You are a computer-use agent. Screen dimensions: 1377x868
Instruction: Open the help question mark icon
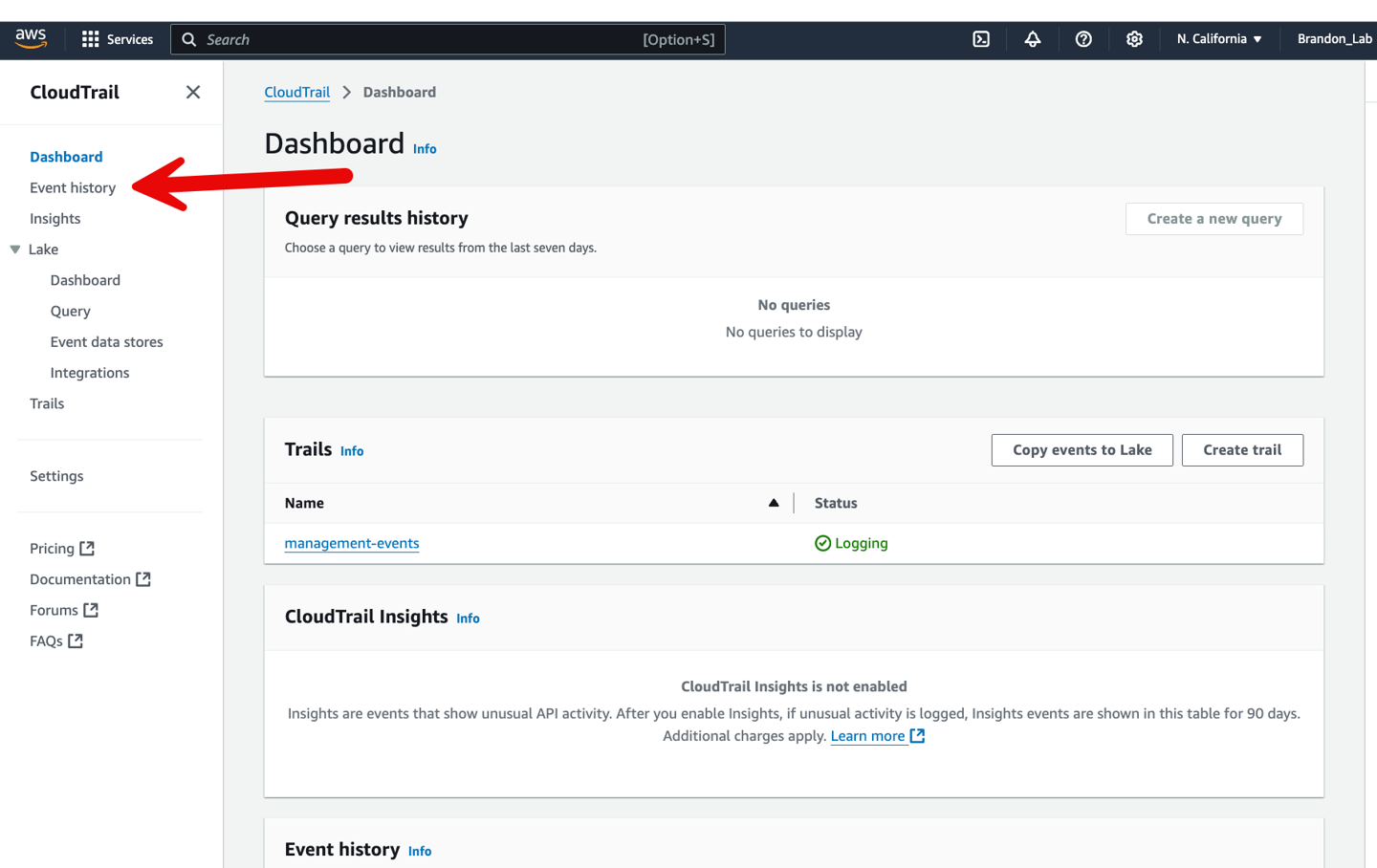tap(1083, 39)
